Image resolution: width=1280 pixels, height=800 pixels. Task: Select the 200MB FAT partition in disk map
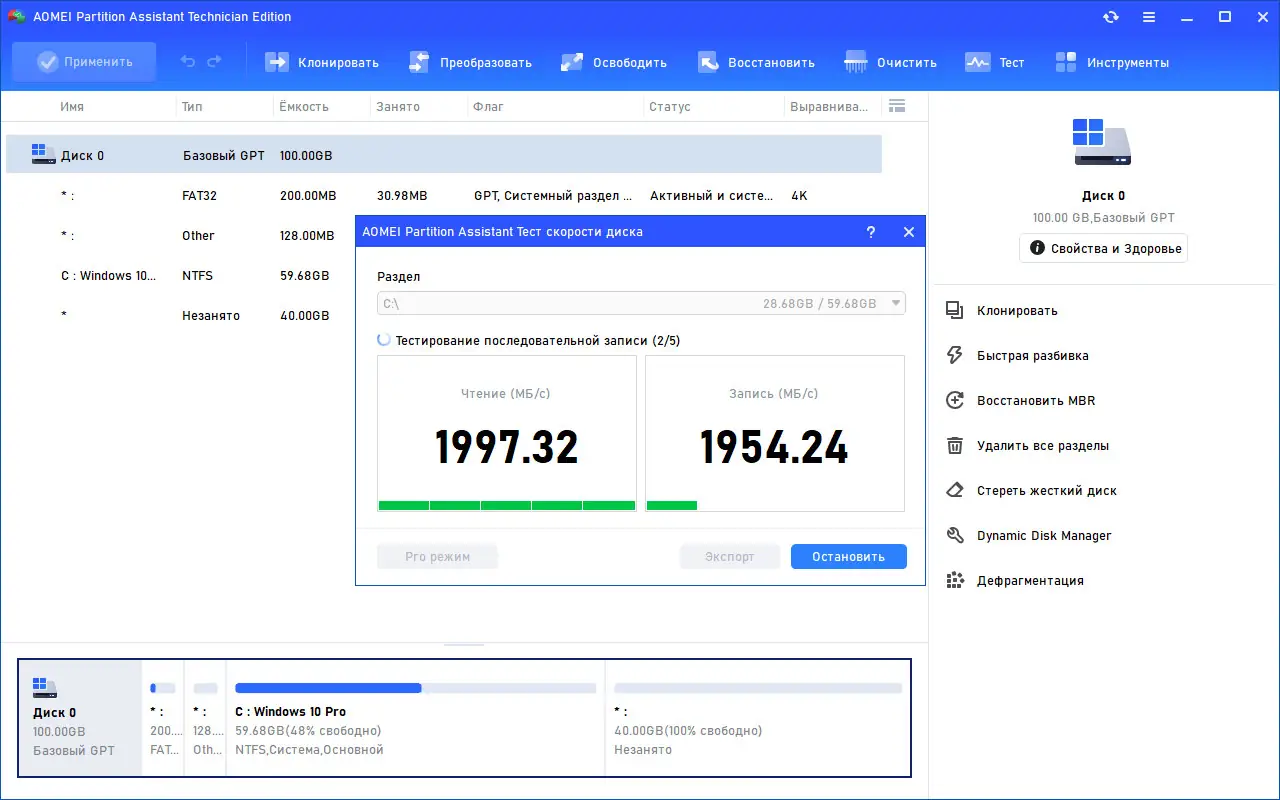(x=163, y=717)
